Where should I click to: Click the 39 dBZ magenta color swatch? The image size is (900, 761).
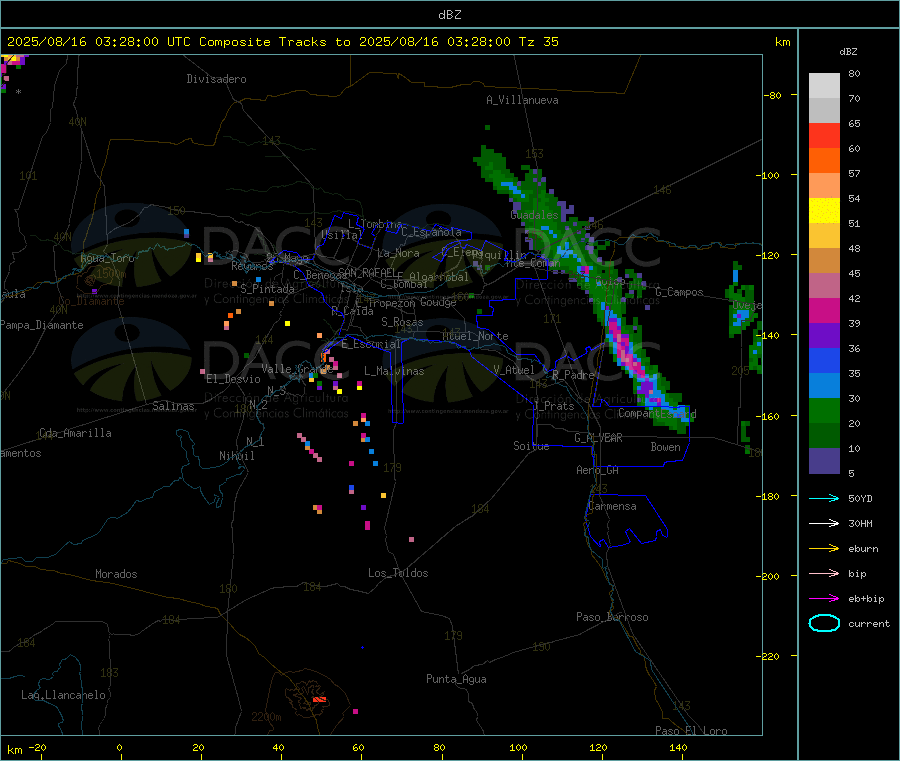(x=824, y=310)
